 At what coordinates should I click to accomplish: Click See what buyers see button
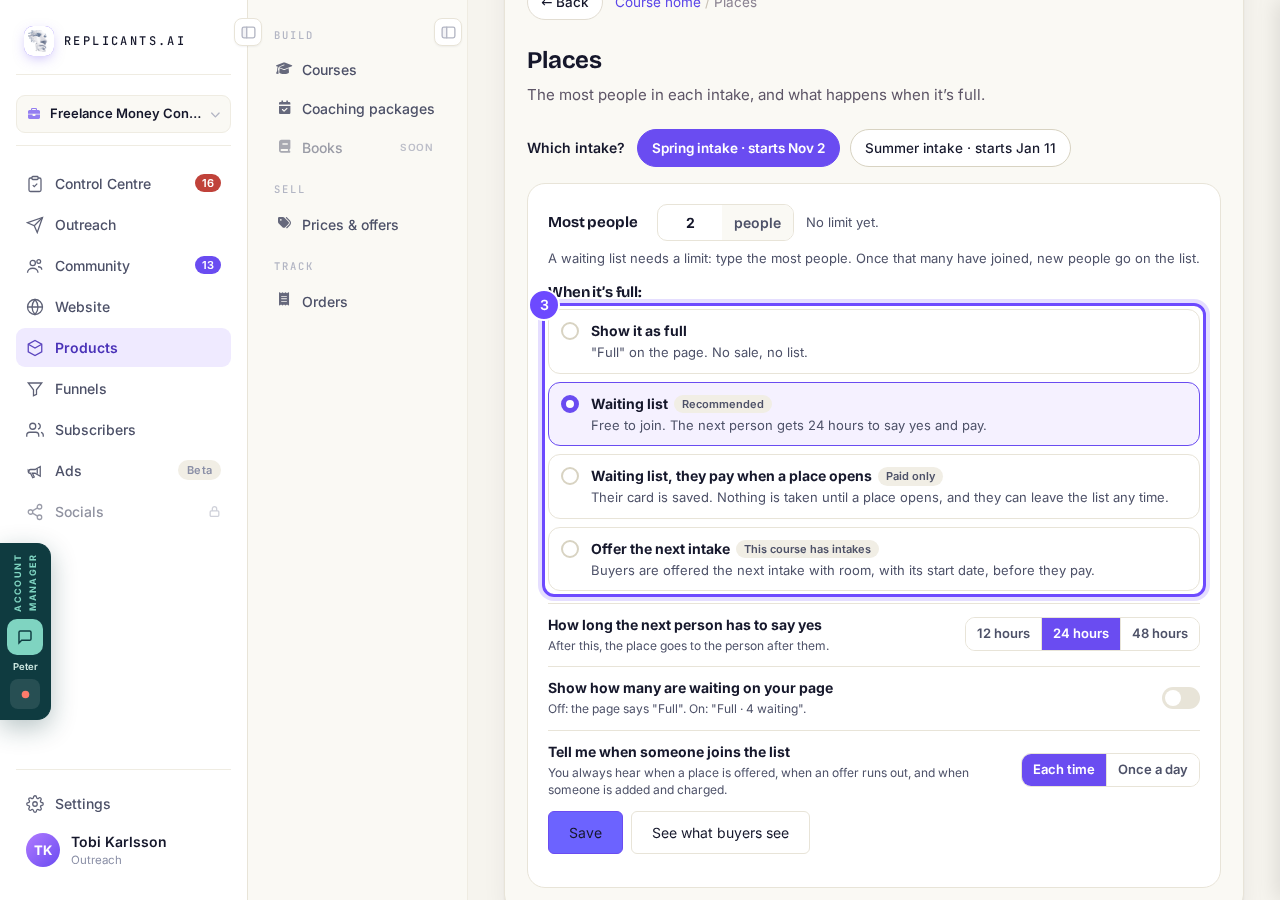[x=720, y=833]
